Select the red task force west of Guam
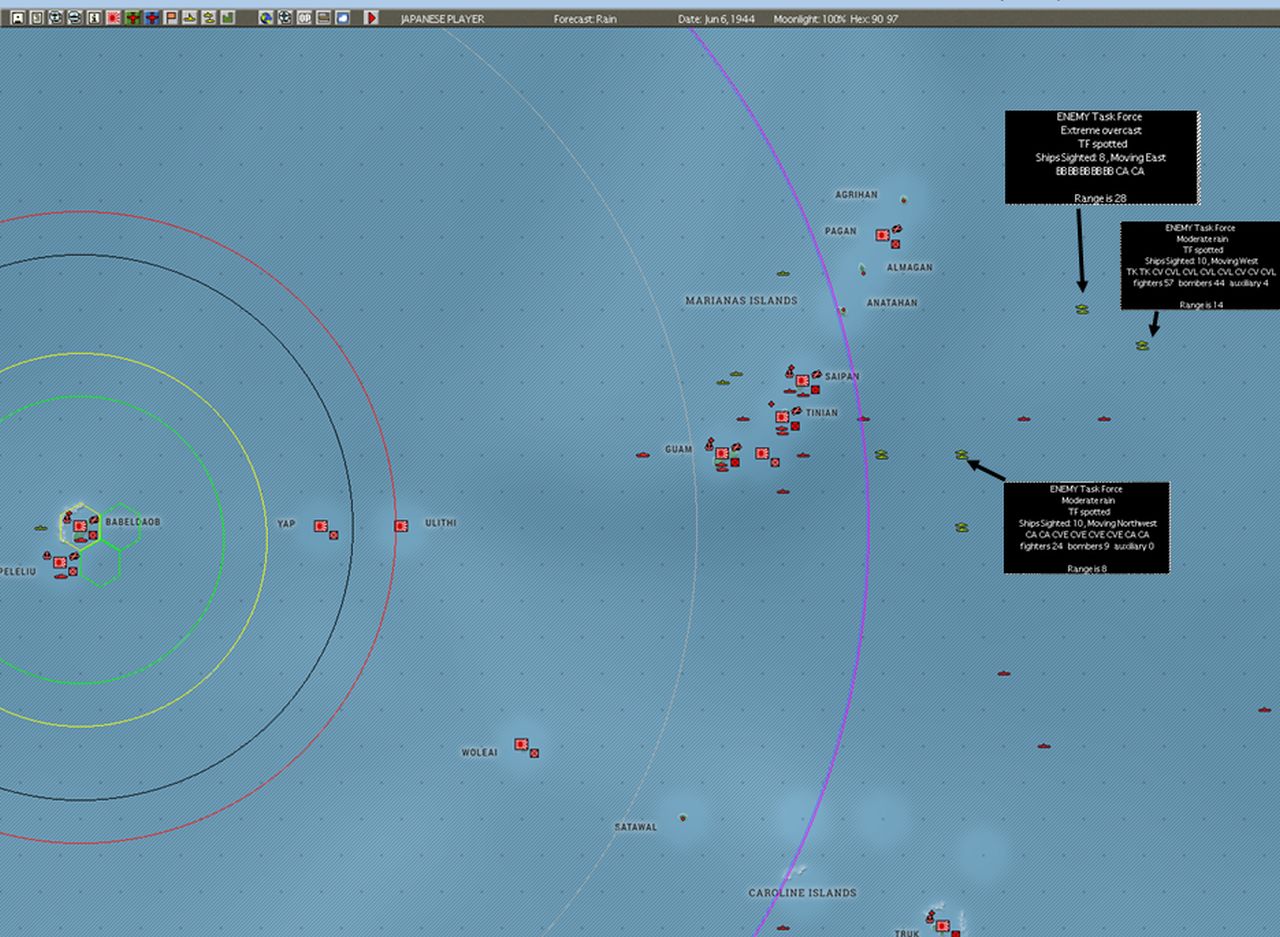The image size is (1280, 937). [643, 455]
